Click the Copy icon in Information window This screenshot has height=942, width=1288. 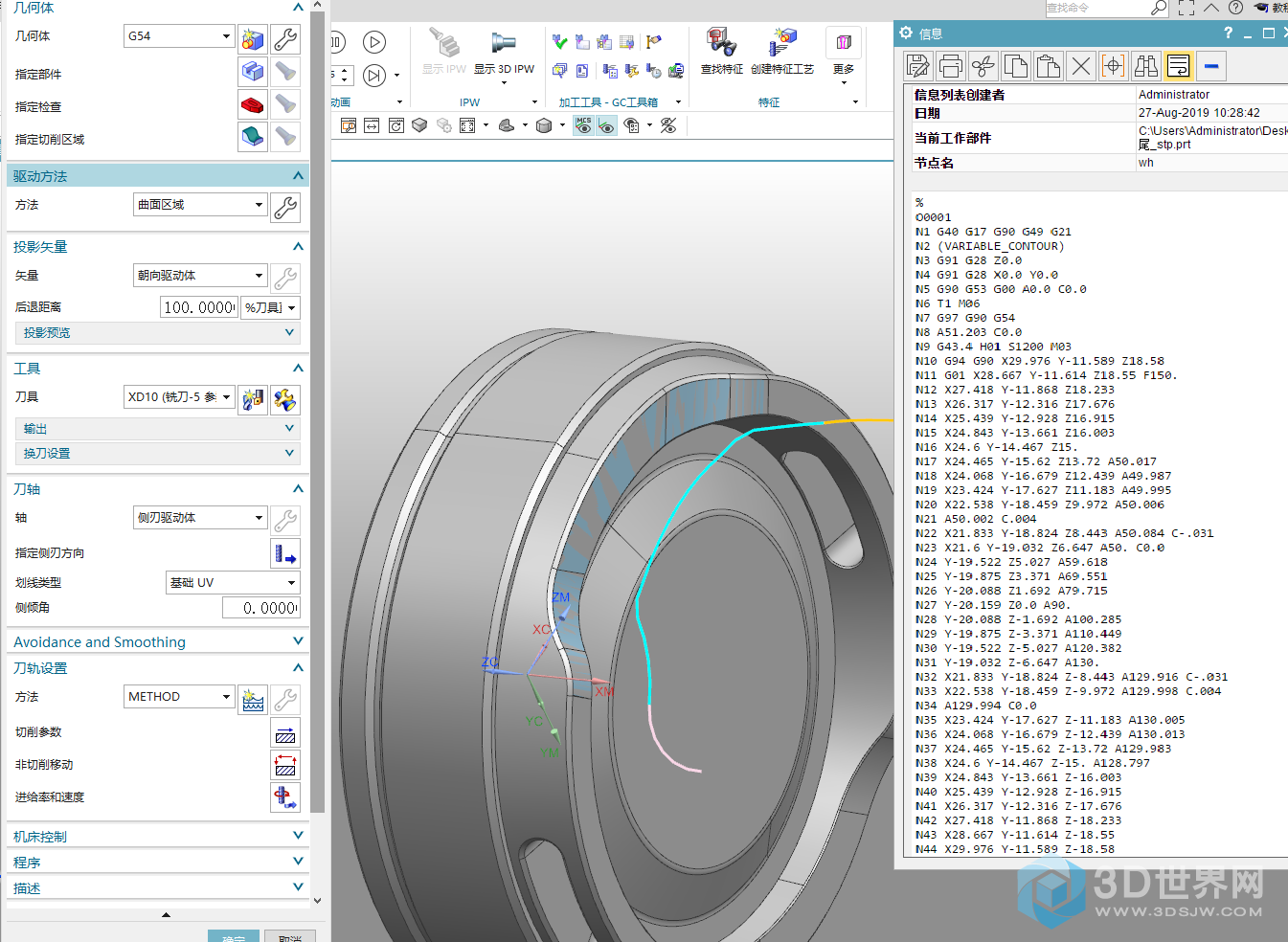[x=1015, y=66]
